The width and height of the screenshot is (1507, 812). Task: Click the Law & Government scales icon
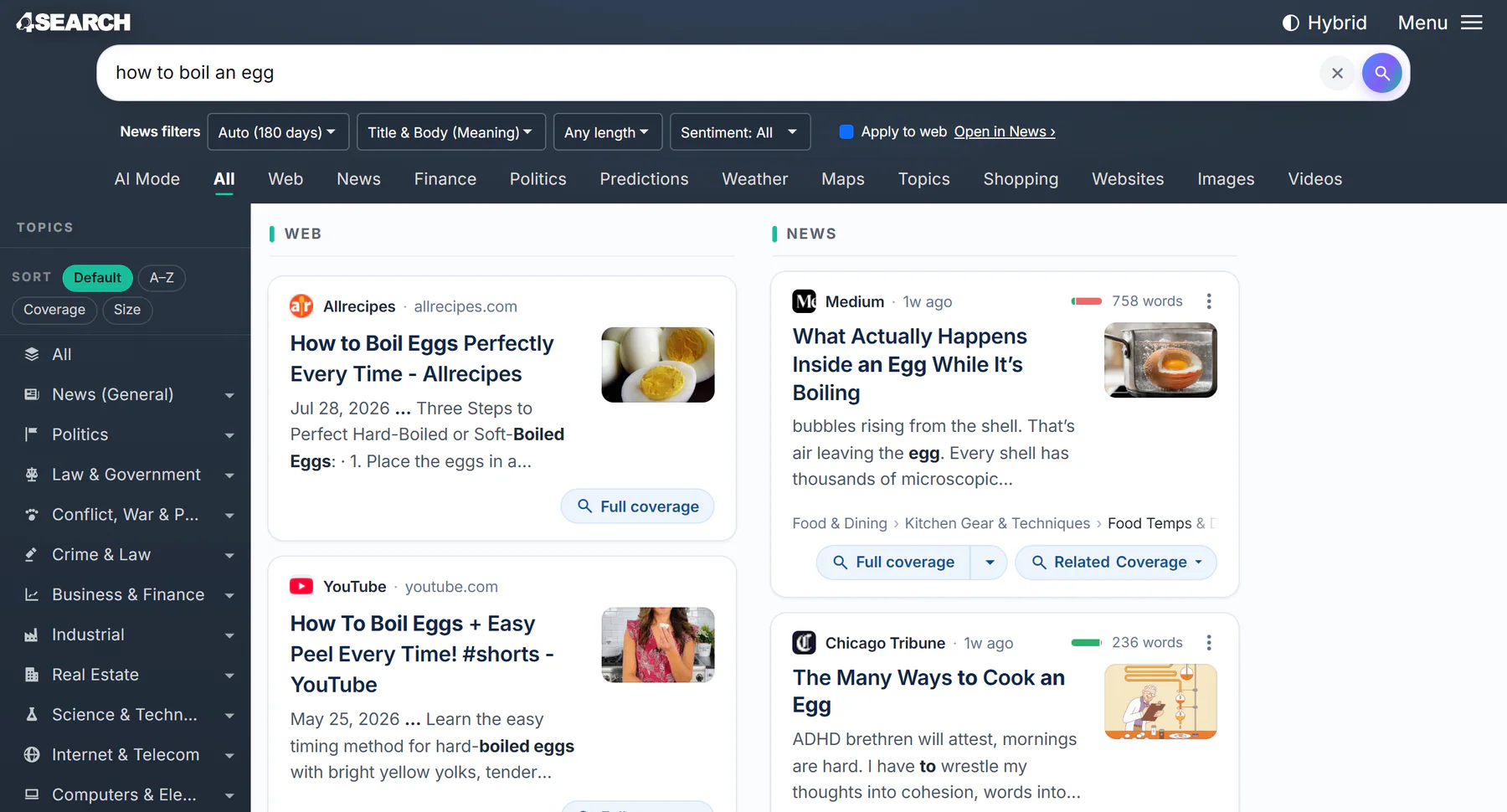point(32,475)
